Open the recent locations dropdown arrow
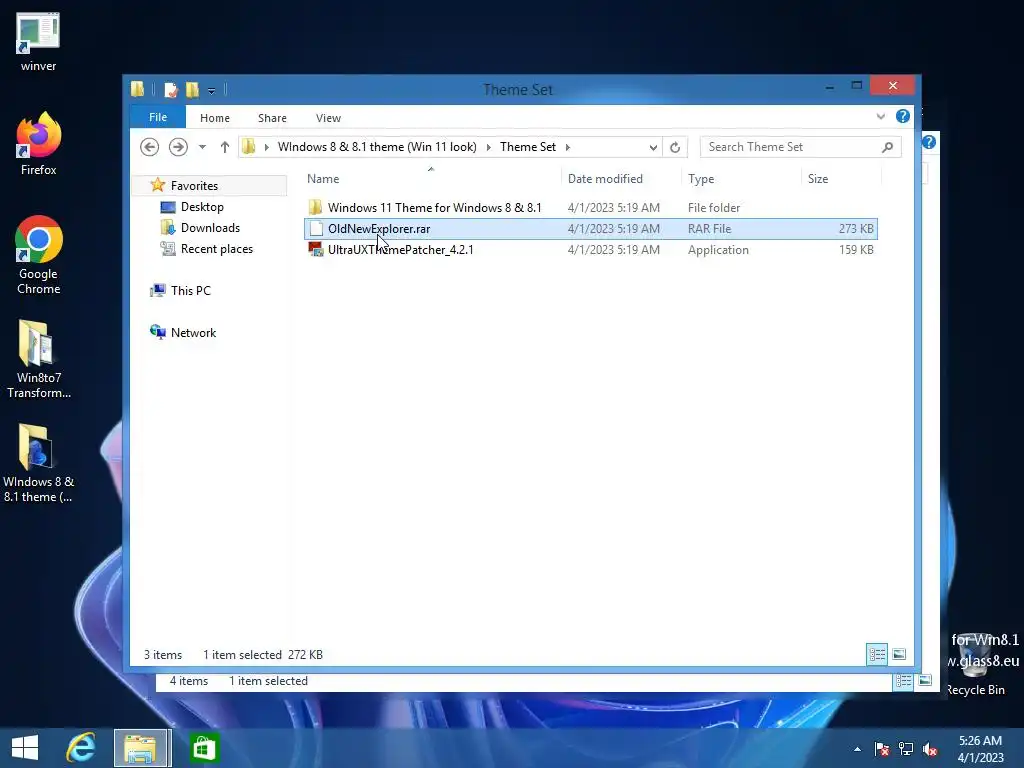The image size is (1024, 768). [x=202, y=147]
